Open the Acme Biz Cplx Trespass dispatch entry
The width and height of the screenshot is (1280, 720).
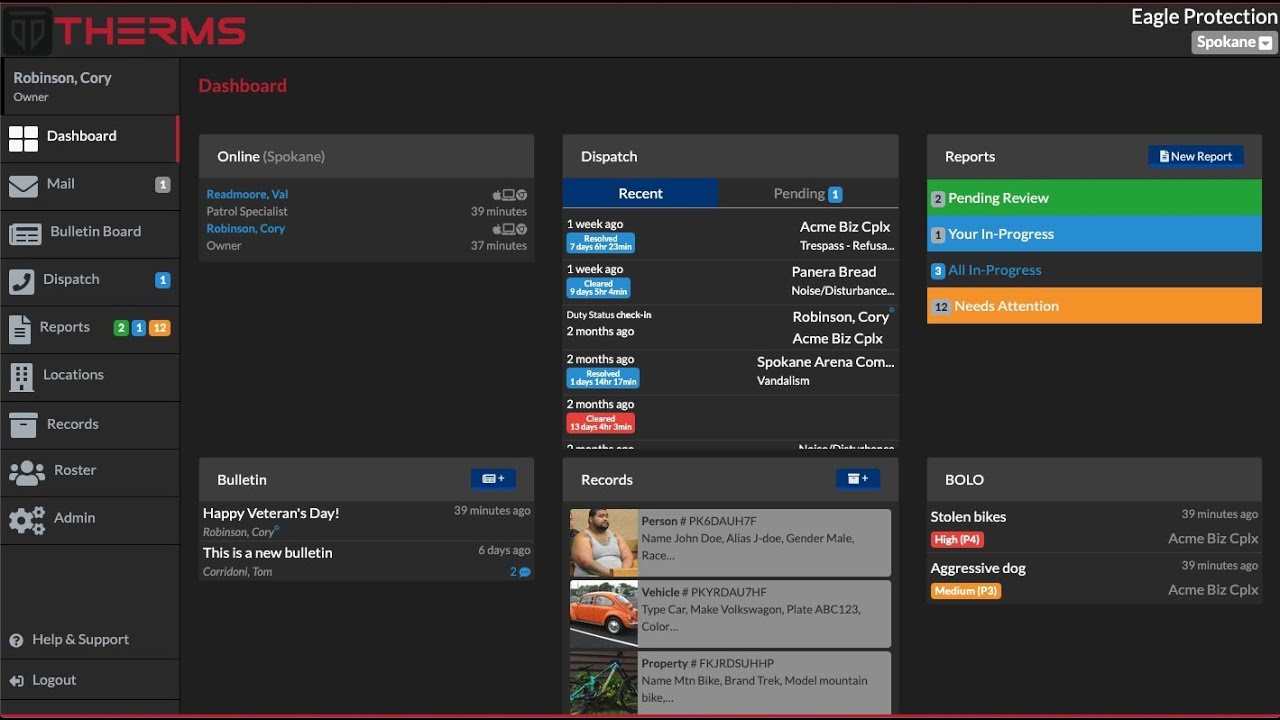point(730,236)
